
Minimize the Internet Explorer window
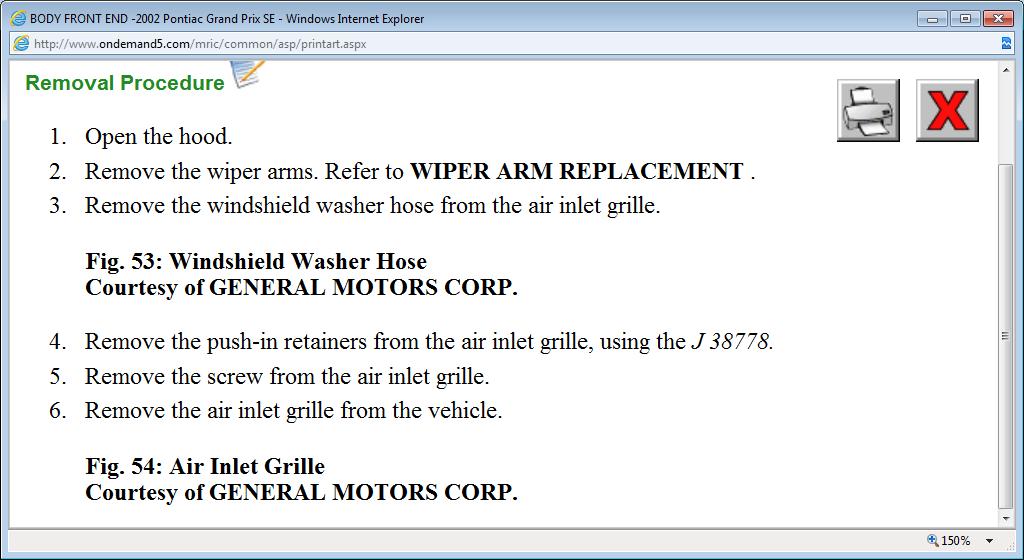click(932, 19)
